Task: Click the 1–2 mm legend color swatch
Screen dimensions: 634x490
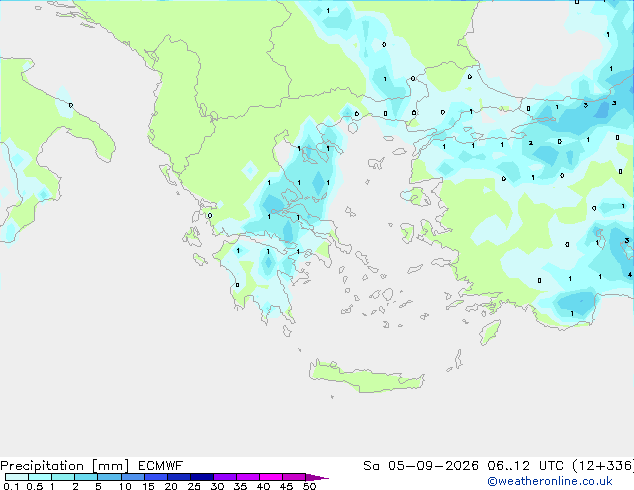Action: [x=63, y=477]
